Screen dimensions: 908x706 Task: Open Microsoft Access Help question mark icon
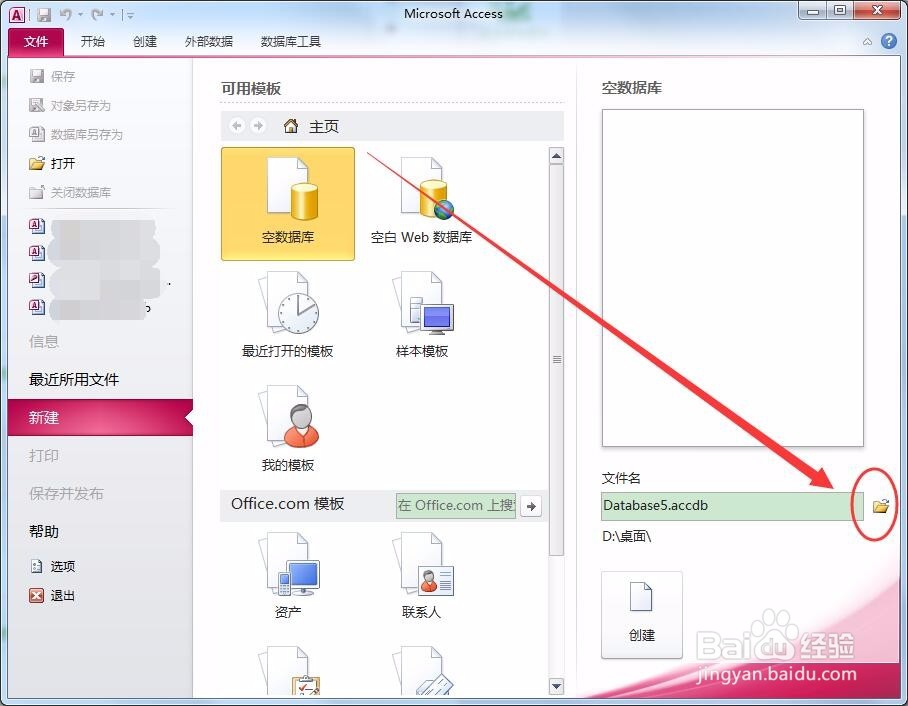tap(888, 41)
